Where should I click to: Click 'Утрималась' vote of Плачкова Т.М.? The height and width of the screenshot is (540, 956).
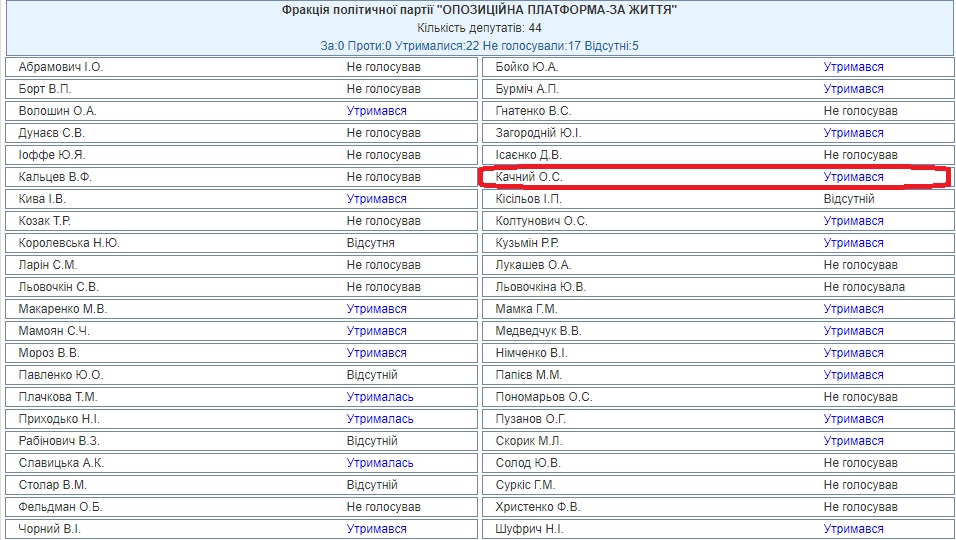[x=380, y=397]
